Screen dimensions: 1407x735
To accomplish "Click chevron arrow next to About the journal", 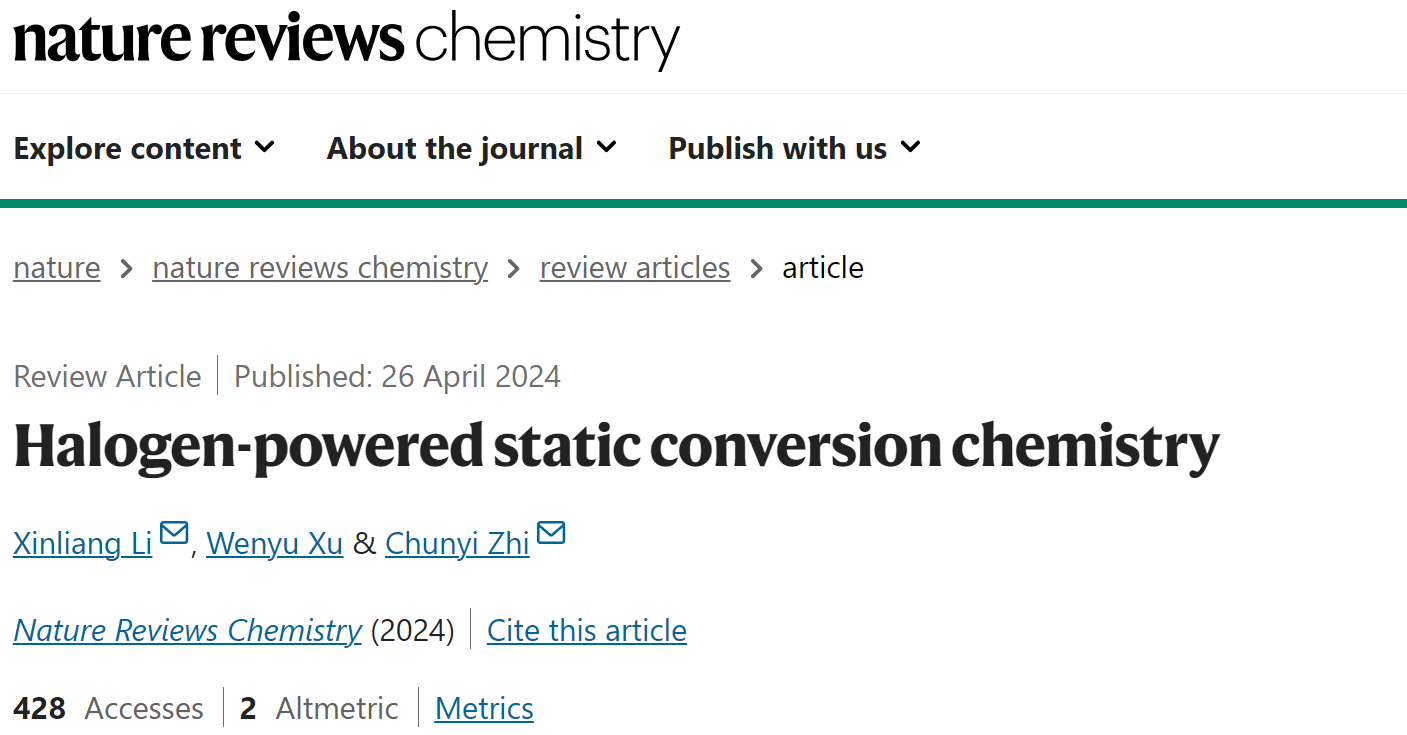I will pos(606,147).
